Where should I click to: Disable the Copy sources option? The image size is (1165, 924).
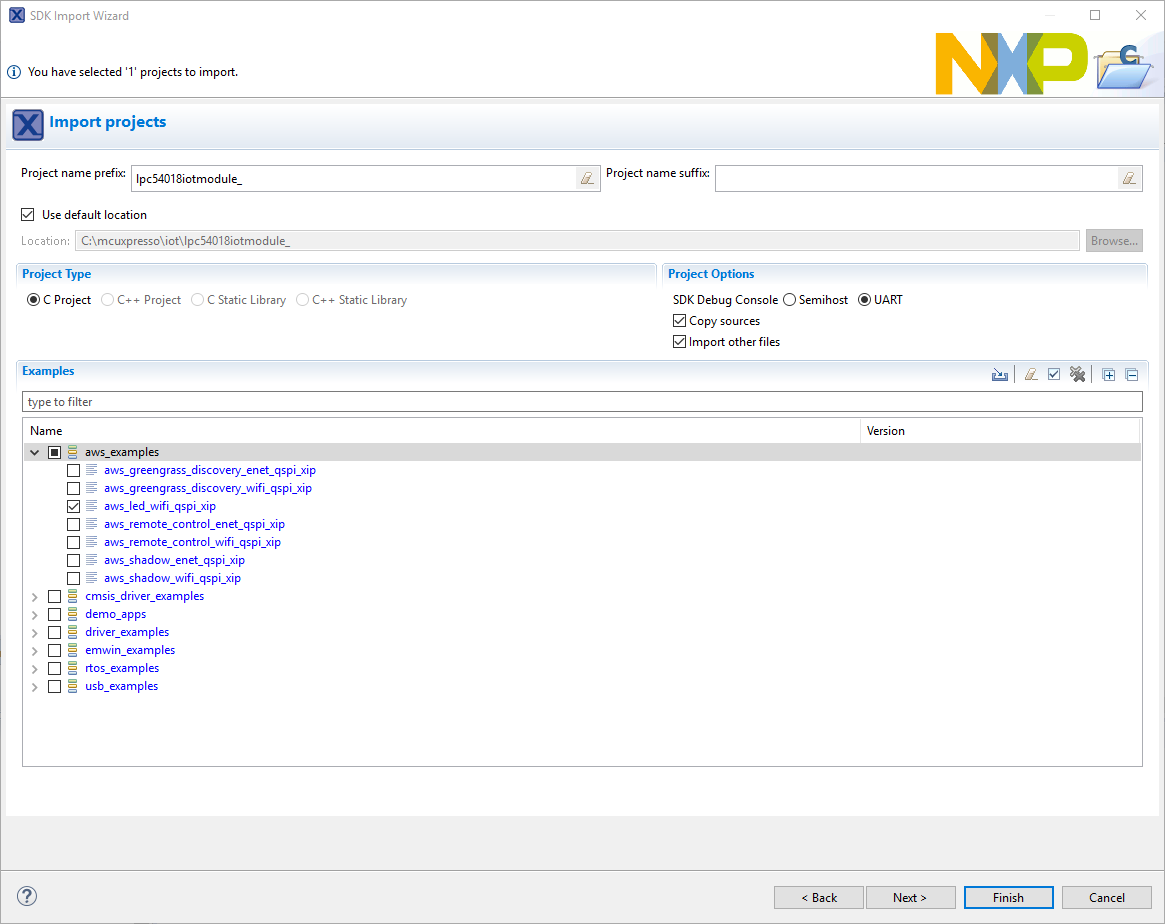point(680,321)
